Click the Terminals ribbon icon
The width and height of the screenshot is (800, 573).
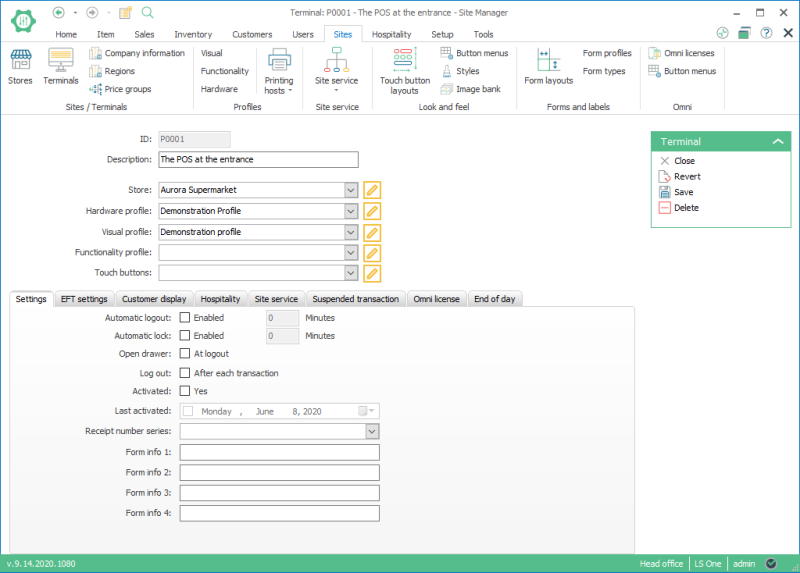[x=61, y=66]
